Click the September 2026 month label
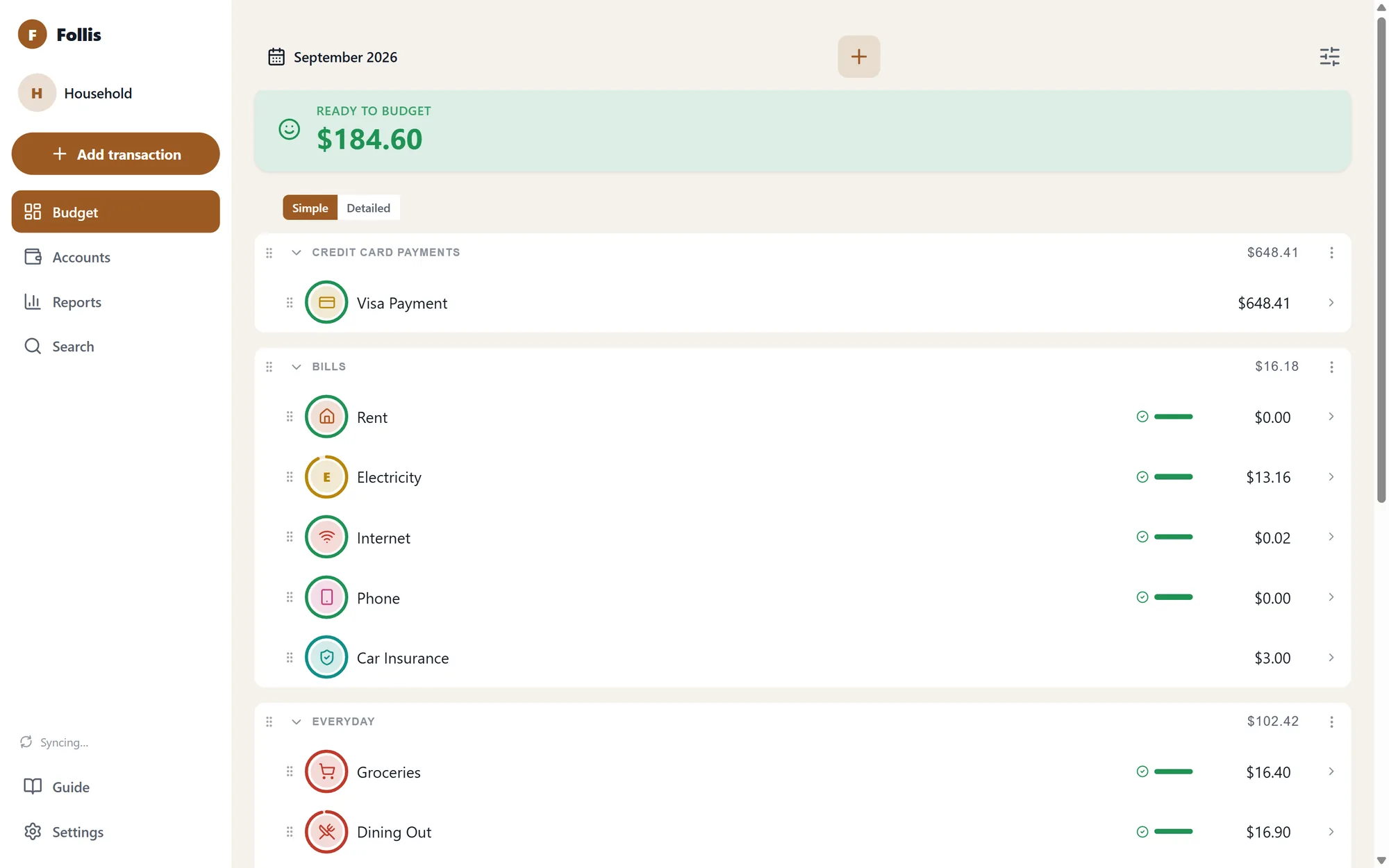Screen dimensions: 1389x868 click(345, 57)
